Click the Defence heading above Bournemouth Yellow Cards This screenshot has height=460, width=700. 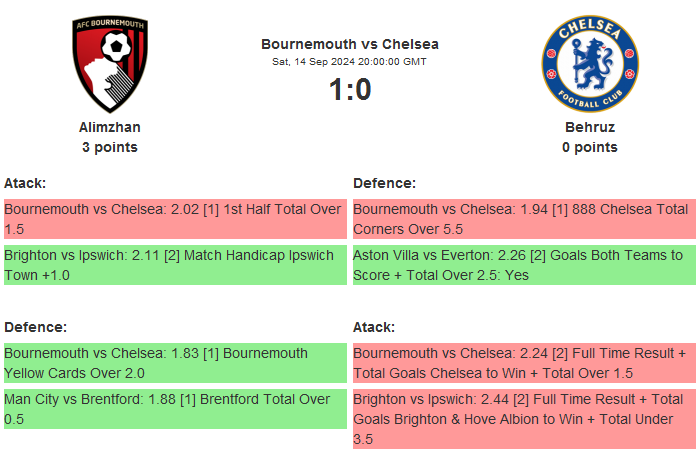pyautogui.click(x=35, y=327)
